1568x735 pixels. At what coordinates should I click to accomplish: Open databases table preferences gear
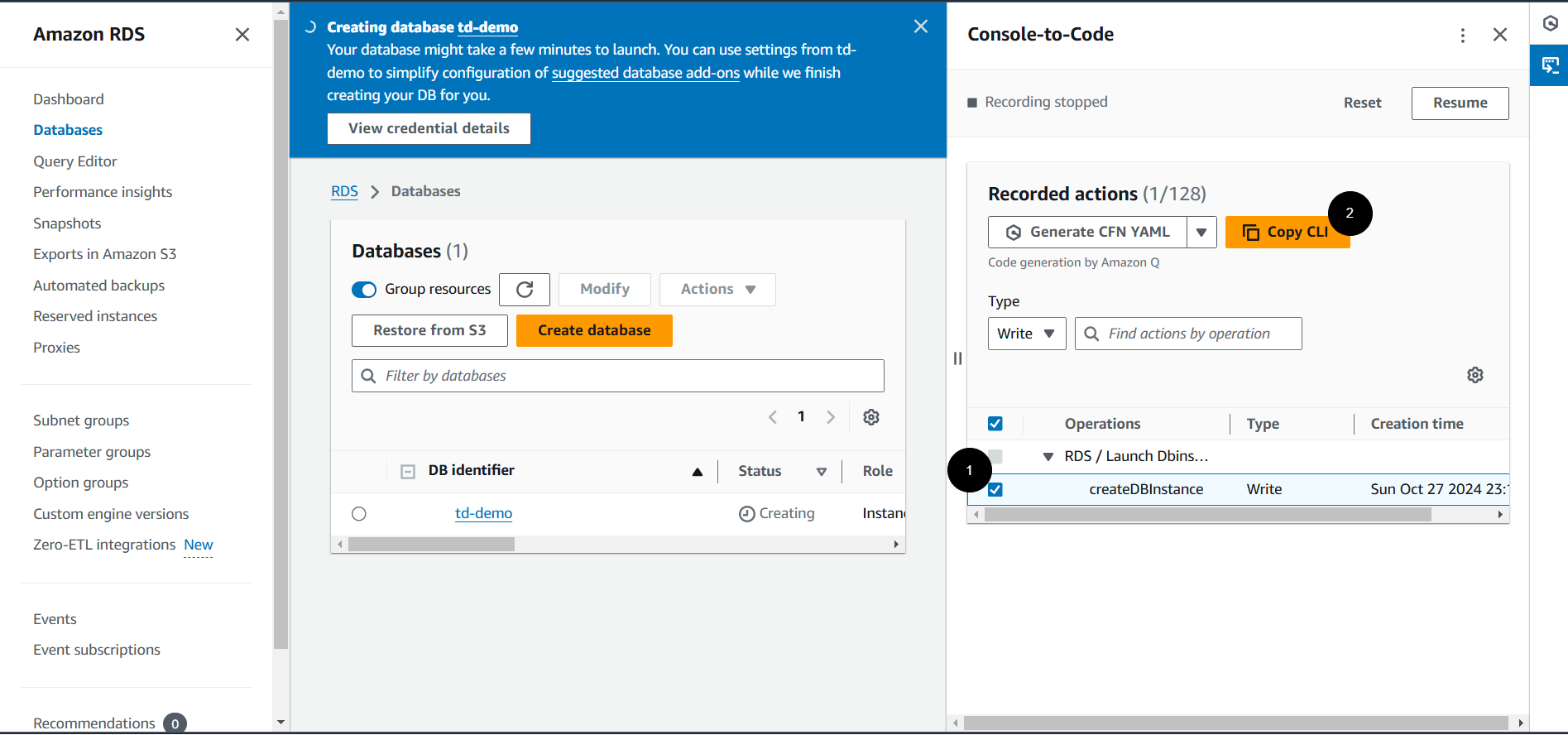click(871, 417)
